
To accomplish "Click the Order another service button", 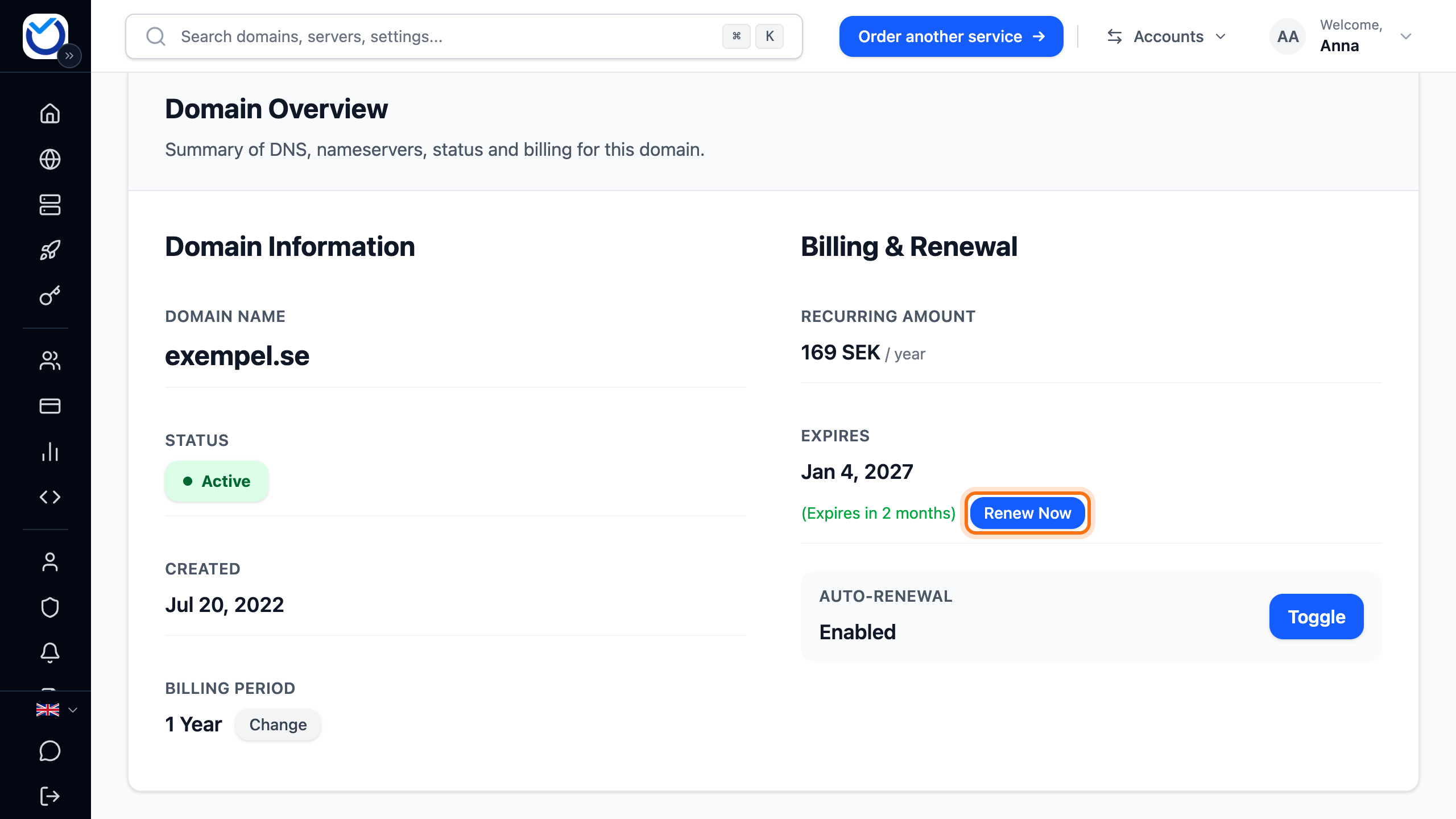I will pyautogui.click(x=951, y=36).
